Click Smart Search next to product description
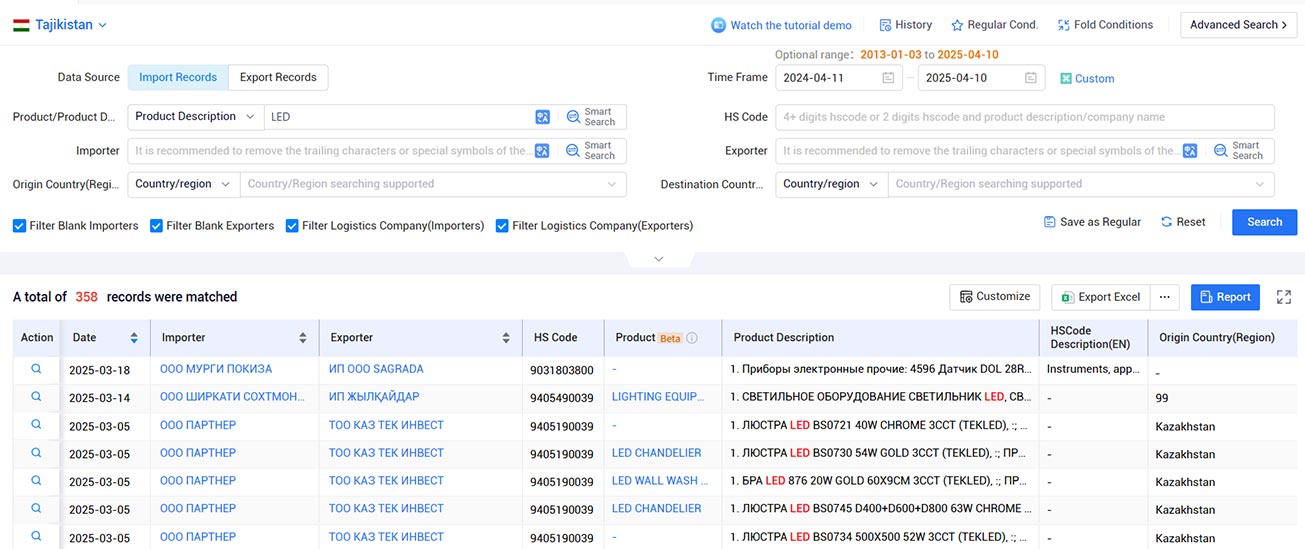Viewport: 1305px width, 549px height. coord(591,117)
